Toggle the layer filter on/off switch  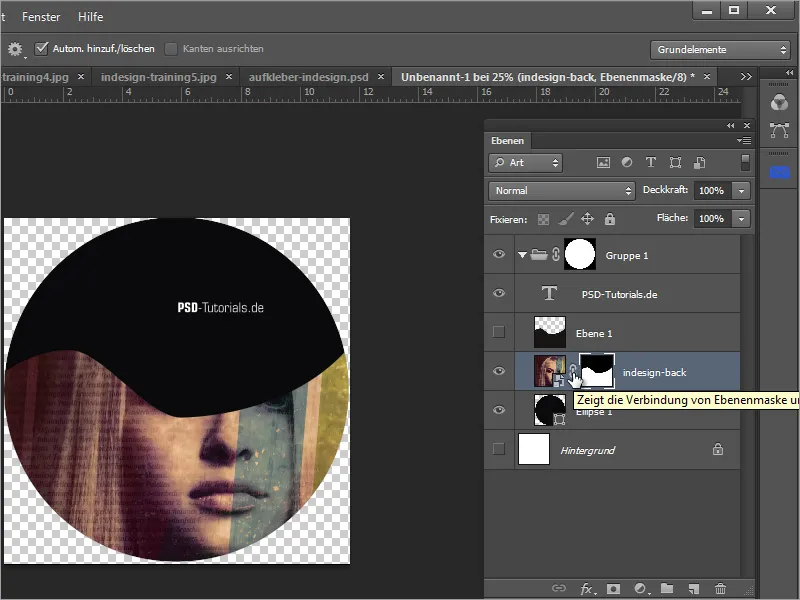745,163
